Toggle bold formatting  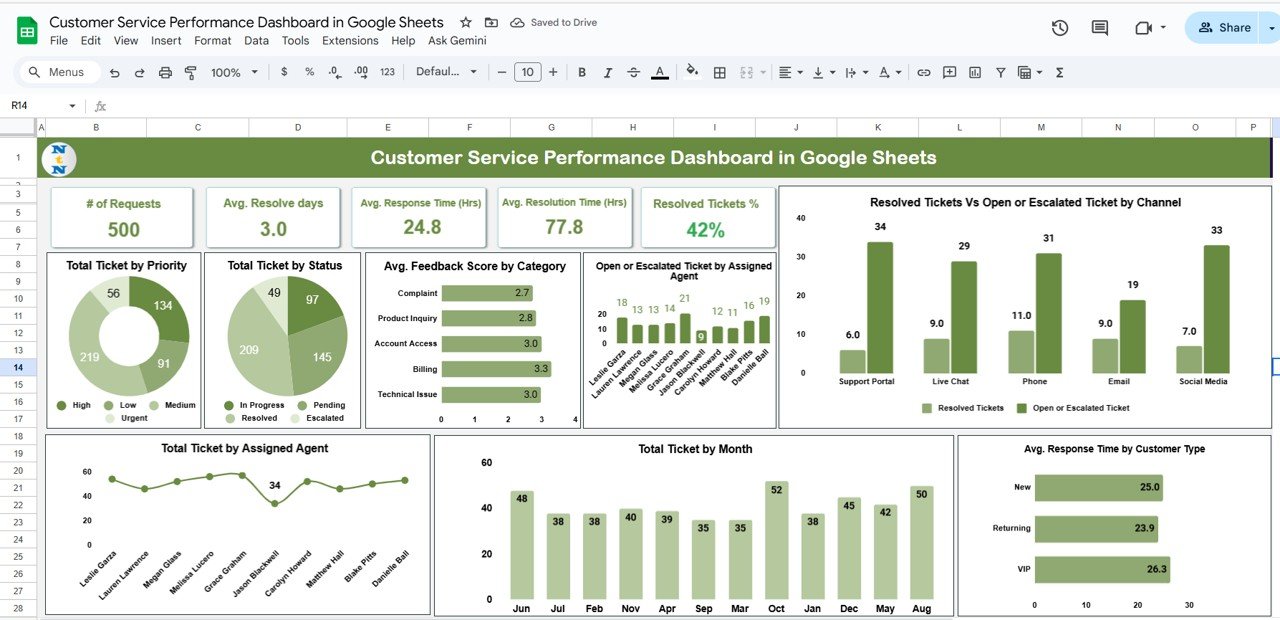[x=581, y=72]
